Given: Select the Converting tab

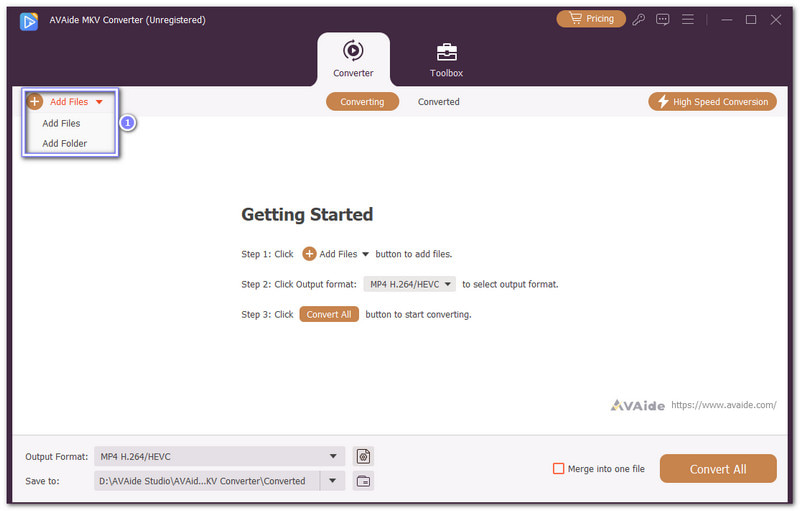Looking at the screenshot, I should point(362,101).
